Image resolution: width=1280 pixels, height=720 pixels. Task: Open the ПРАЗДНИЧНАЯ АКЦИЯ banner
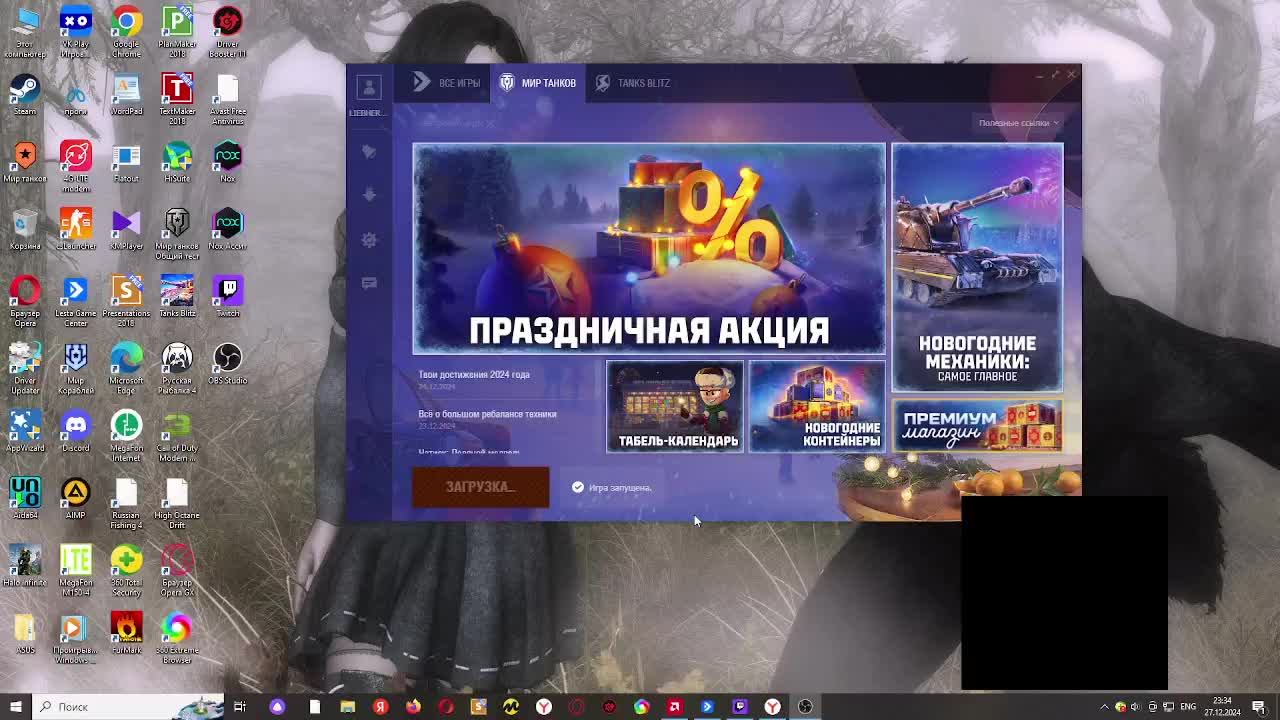[649, 249]
